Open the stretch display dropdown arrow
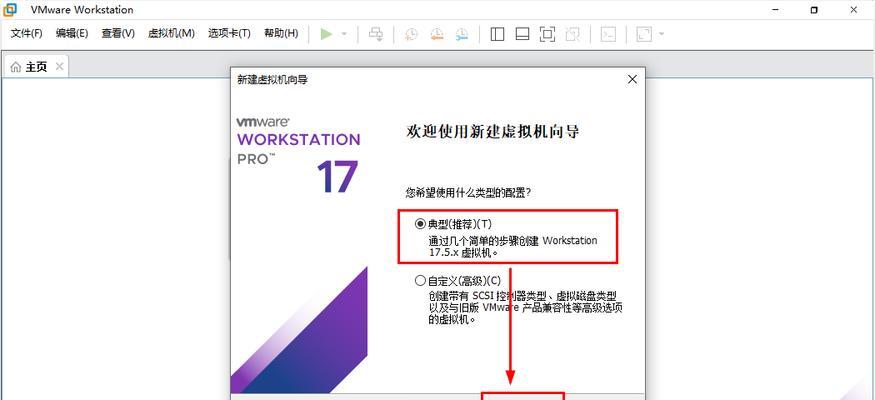The image size is (875, 400). 661,34
